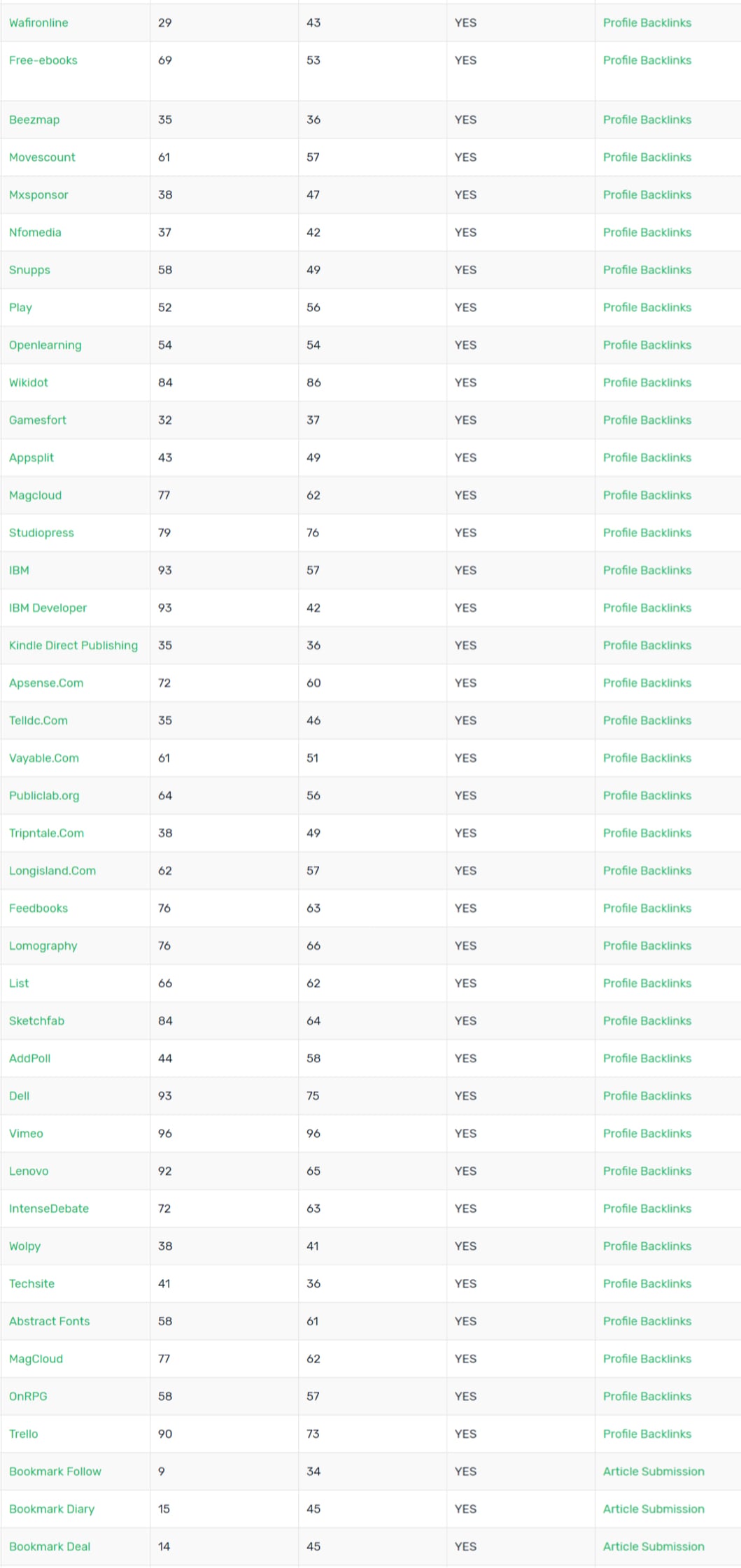Open the IntenseDebate link
Viewport: 741px width, 1568px height.
[49, 1209]
